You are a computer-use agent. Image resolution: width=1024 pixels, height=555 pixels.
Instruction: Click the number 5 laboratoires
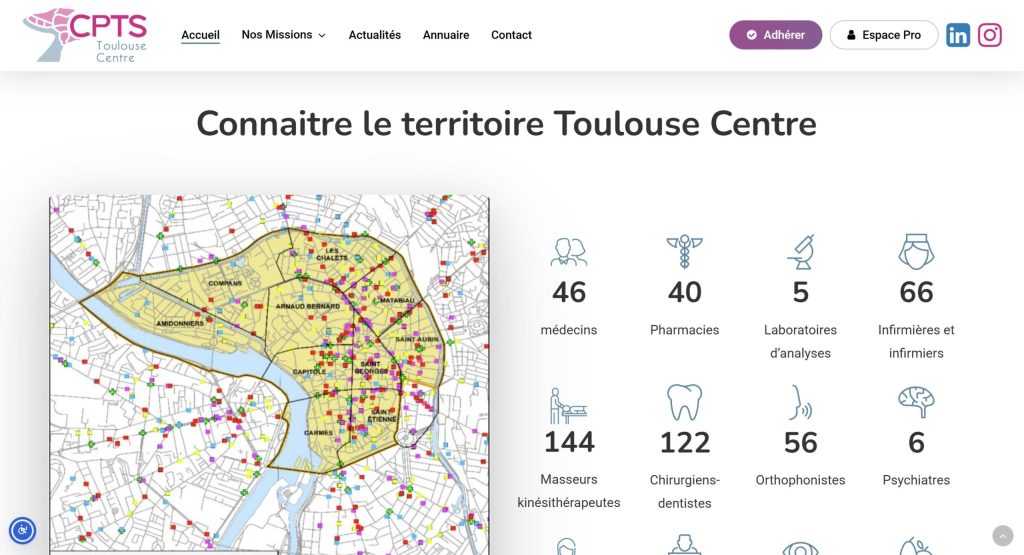pyautogui.click(x=801, y=292)
